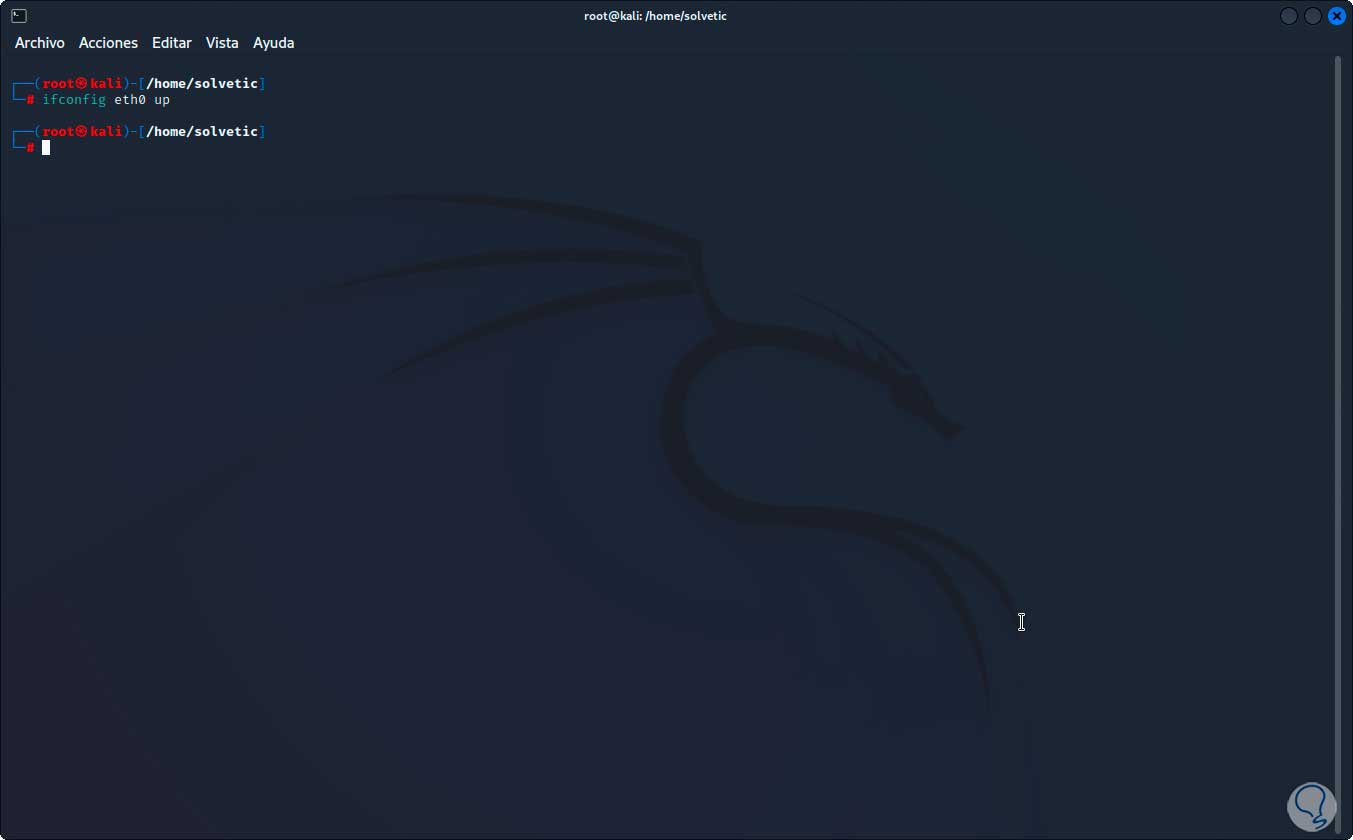
Task: Open the Archivo menu
Action: (40, 43)
